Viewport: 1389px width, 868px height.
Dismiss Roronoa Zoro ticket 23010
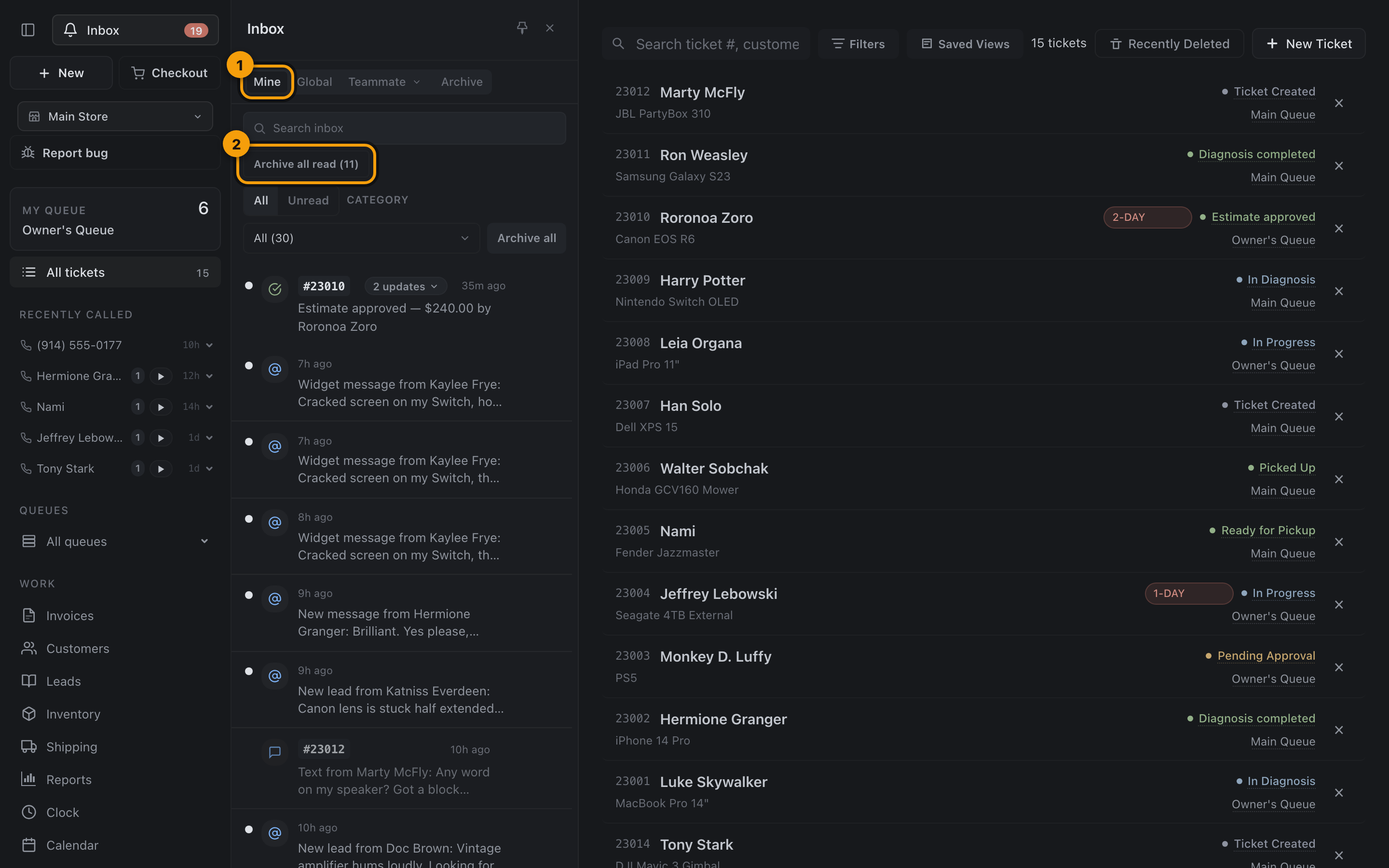1339,229
